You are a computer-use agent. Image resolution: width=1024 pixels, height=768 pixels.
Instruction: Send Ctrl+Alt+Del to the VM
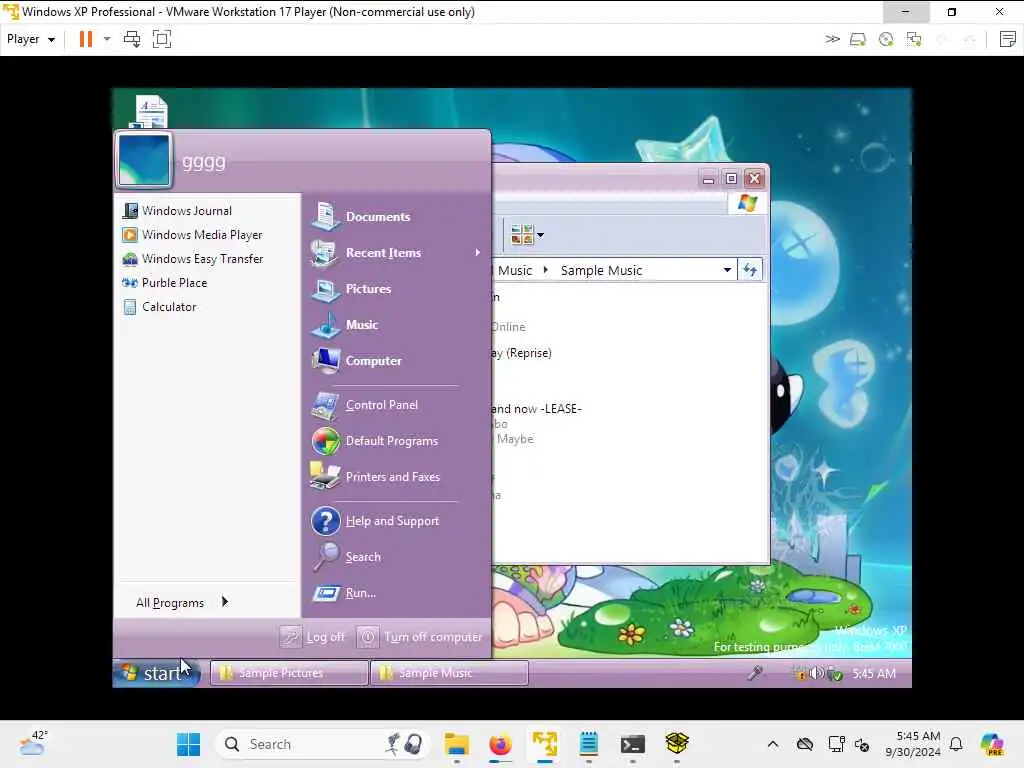click(132, 39)
